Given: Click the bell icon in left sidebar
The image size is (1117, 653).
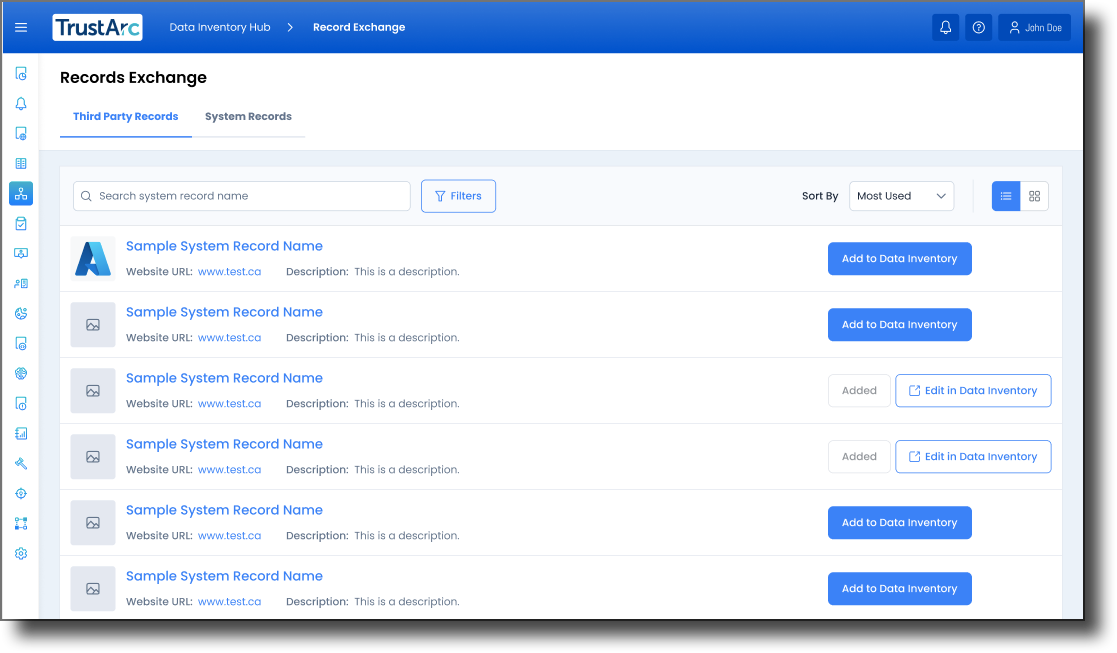Looking at the screenshot, I should pos(21,104).
